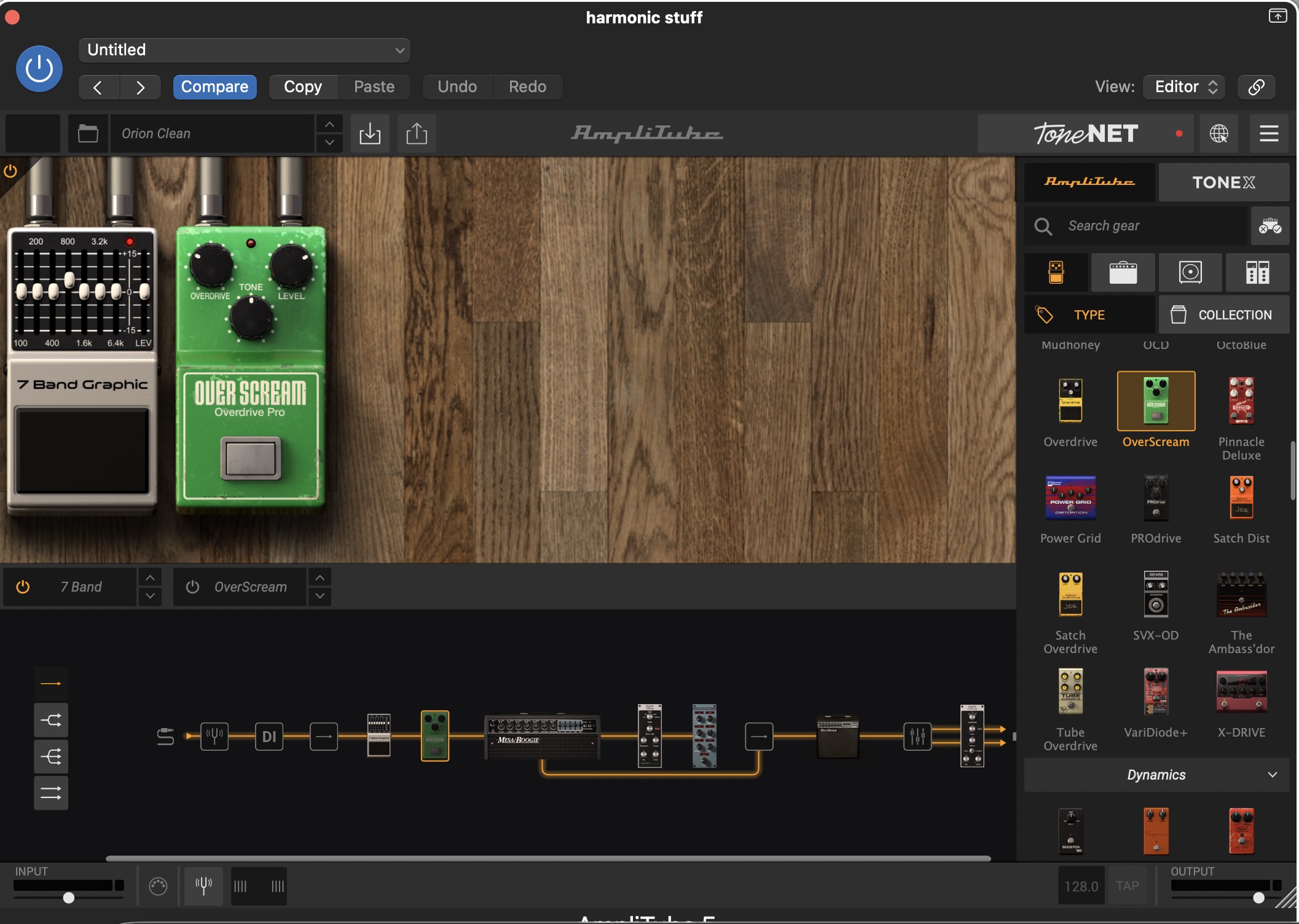Toggle the 7 Band power button
The image size is (1299, 924).
(23, 587)
